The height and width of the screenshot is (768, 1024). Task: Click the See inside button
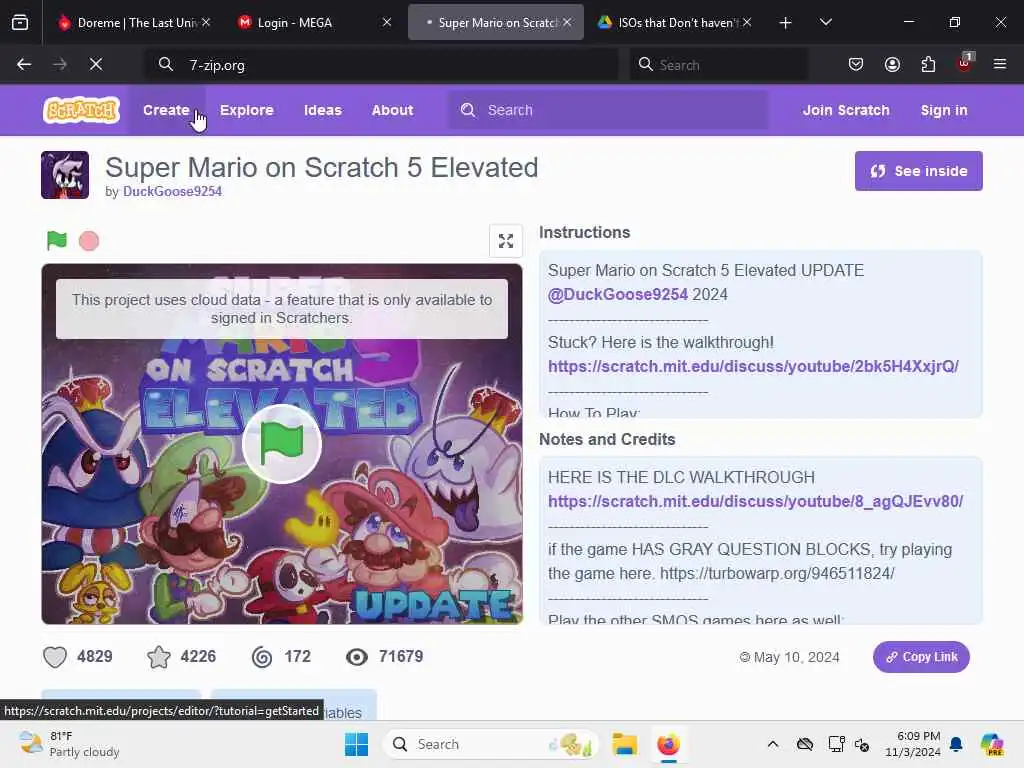click(x=918, y=171)
